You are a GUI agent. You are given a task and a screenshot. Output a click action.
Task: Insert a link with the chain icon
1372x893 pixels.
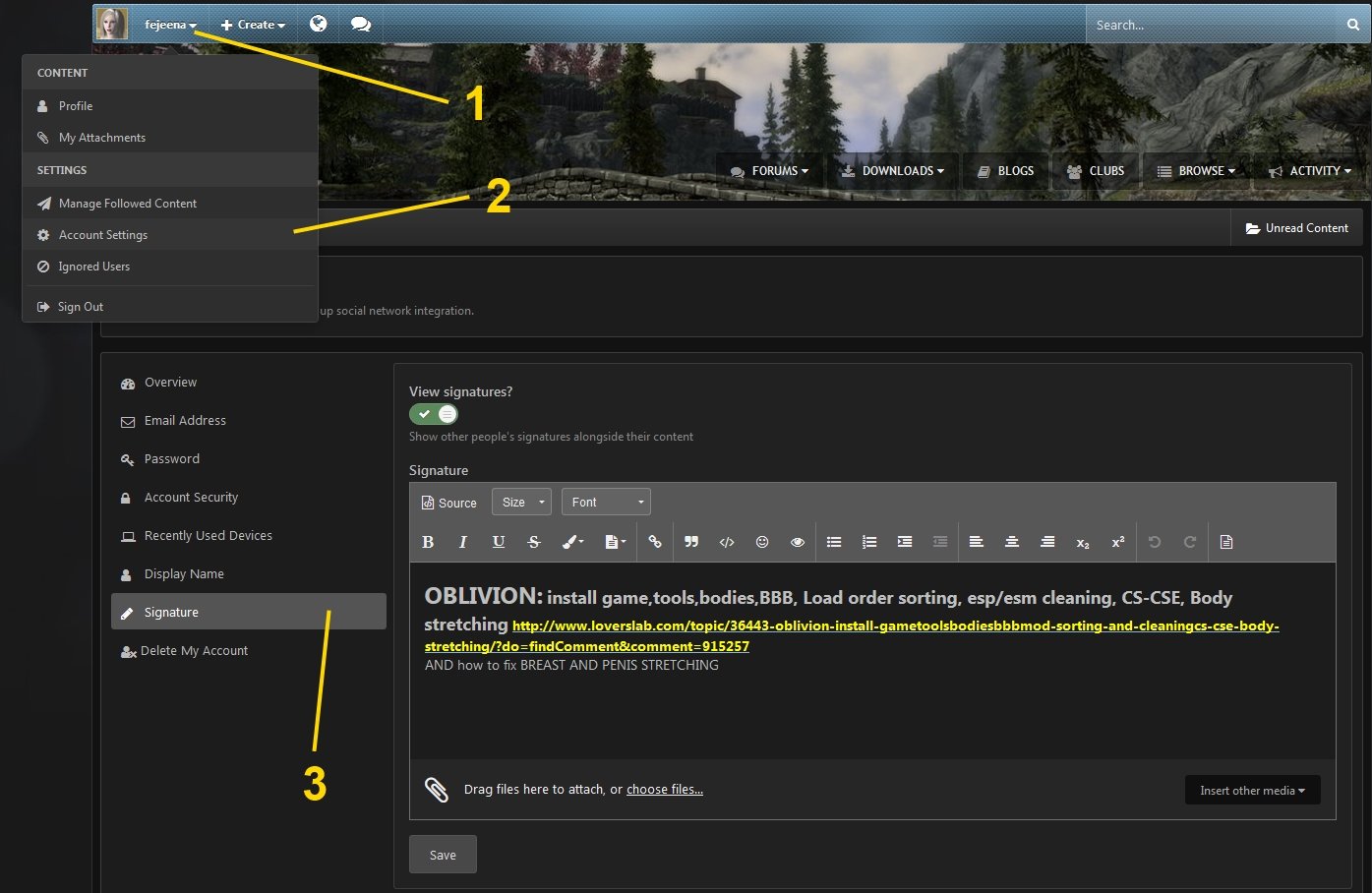pyautogui.click(x=655, y=542)
